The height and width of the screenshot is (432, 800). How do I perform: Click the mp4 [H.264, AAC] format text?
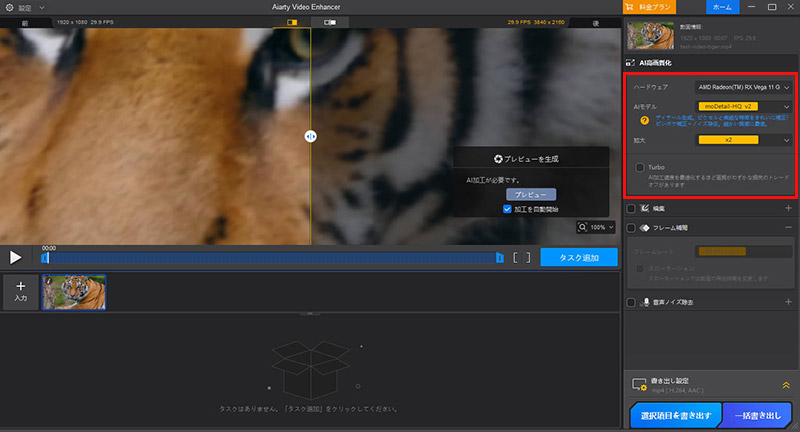pyautogui.click(x=678, y=391)
